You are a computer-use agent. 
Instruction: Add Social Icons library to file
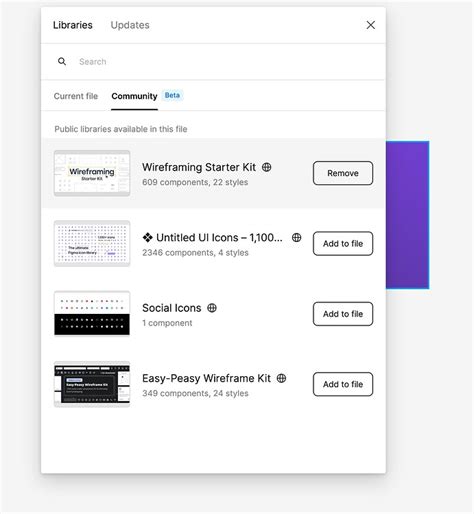(x=343, y=314)
